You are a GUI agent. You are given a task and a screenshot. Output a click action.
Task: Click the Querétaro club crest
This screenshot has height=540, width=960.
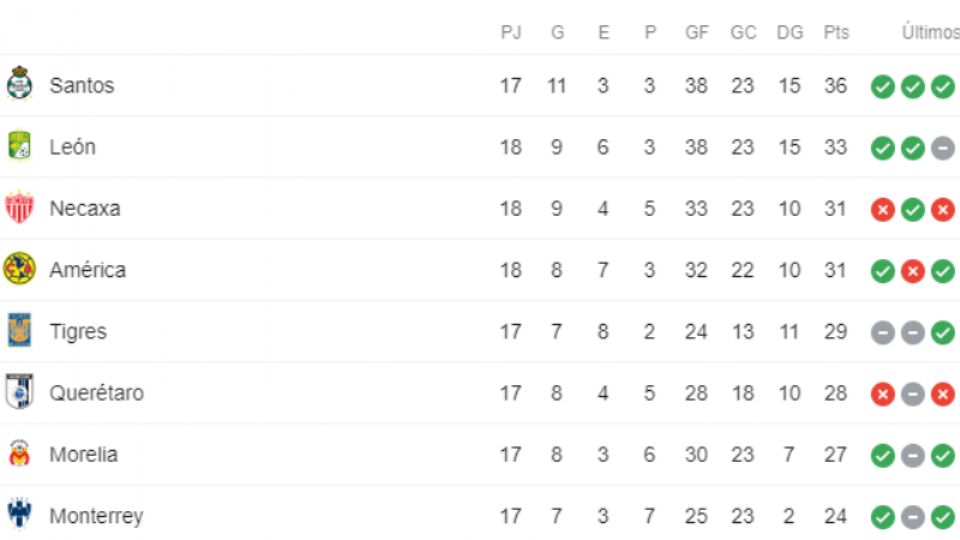click(x=19, y=392)
